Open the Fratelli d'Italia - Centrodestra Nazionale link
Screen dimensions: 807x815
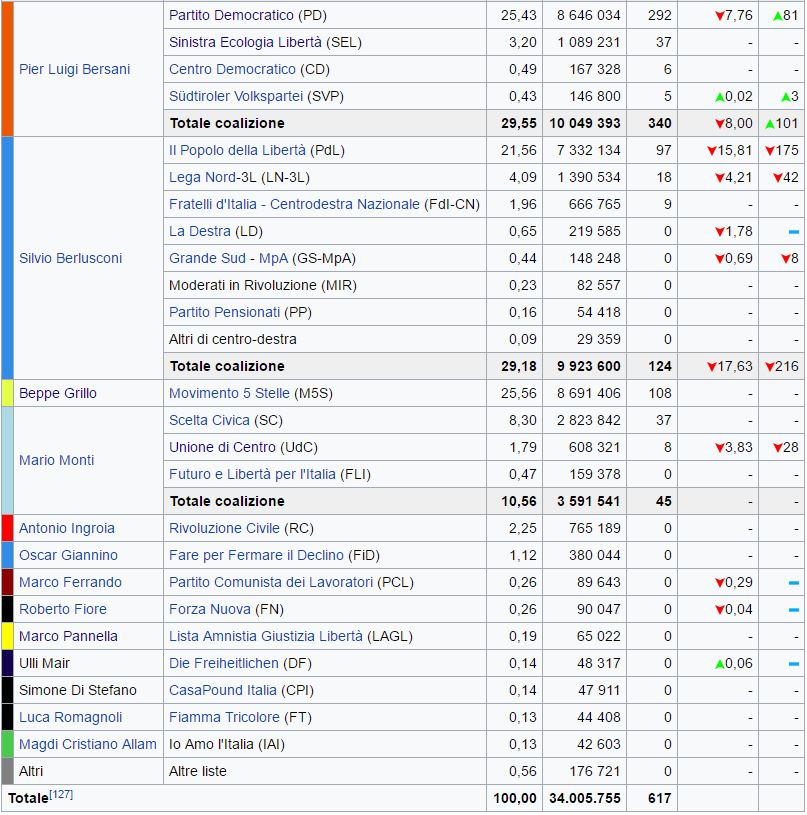294,204
